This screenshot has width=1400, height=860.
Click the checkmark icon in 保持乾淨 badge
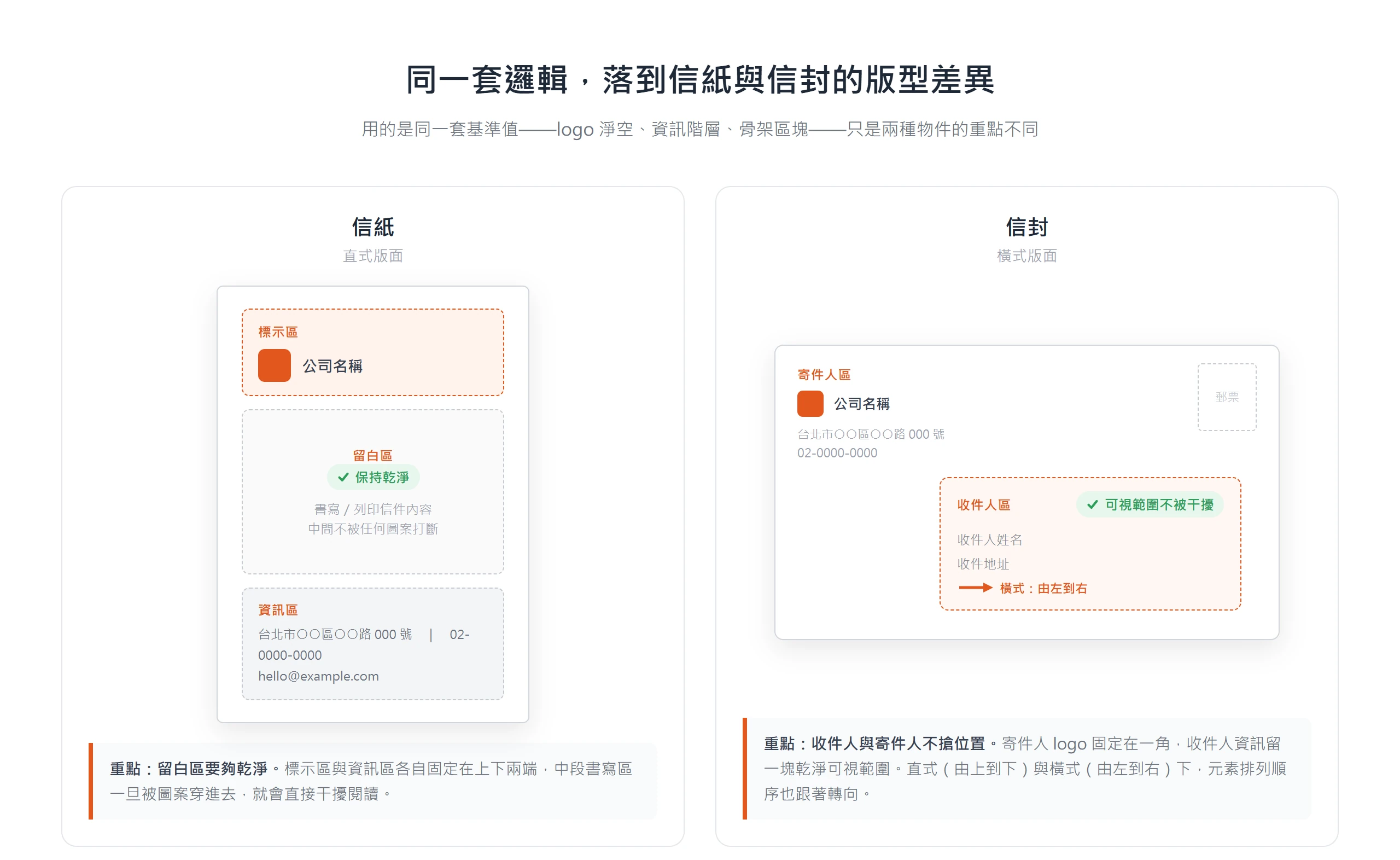click(x=343, y=478)
